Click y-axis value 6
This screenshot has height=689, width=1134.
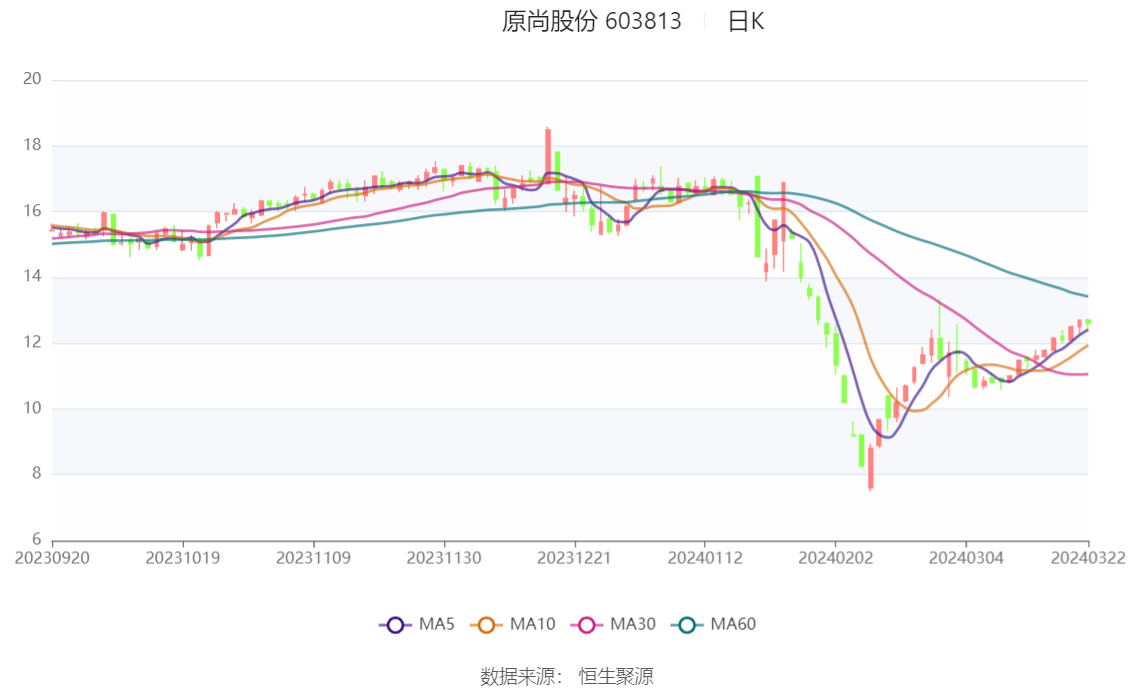[x=36, y=539]
